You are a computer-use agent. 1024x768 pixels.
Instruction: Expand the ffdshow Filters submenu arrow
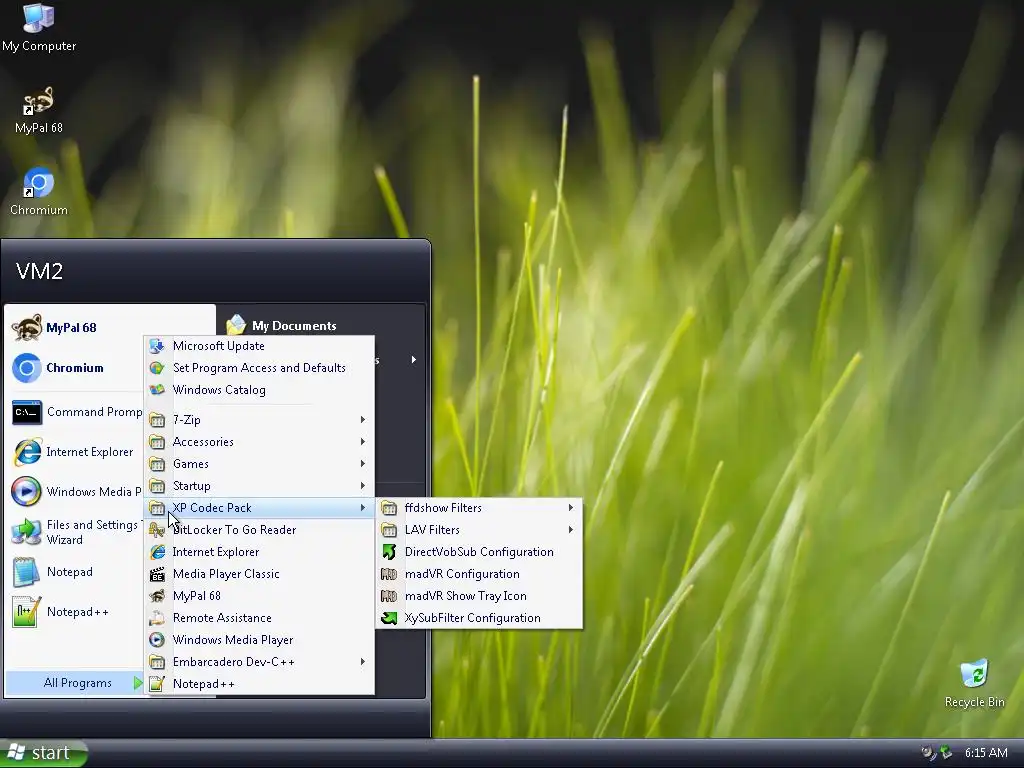click(x=571, y=507)
